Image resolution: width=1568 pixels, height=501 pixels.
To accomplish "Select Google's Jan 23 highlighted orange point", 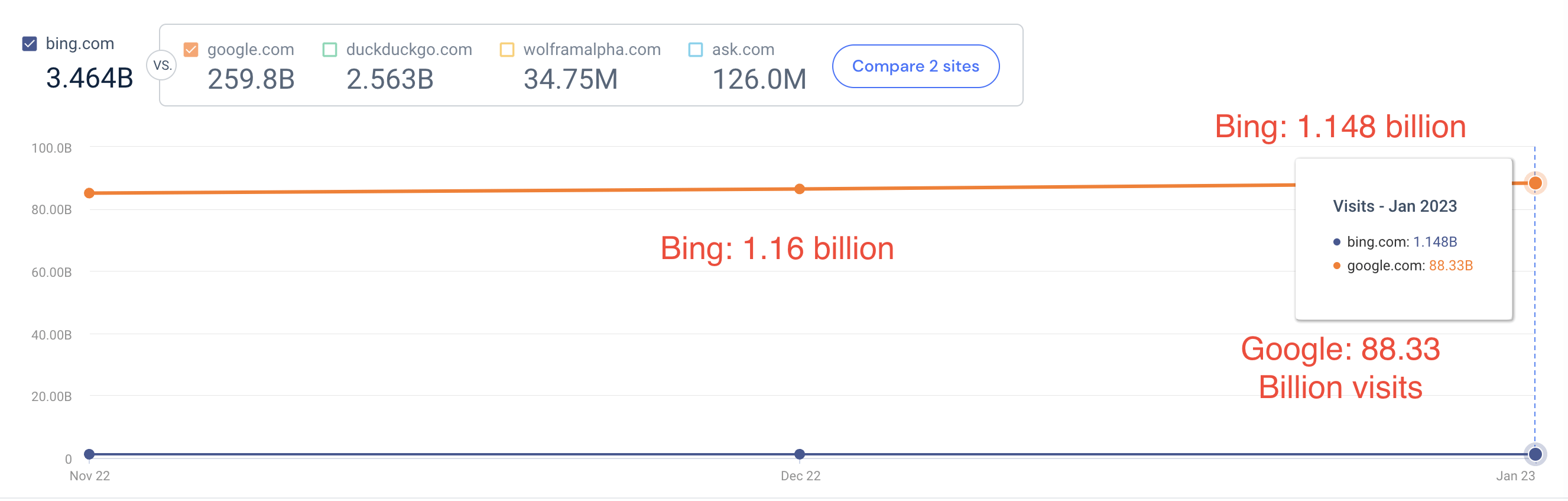I will [1534, 183].
